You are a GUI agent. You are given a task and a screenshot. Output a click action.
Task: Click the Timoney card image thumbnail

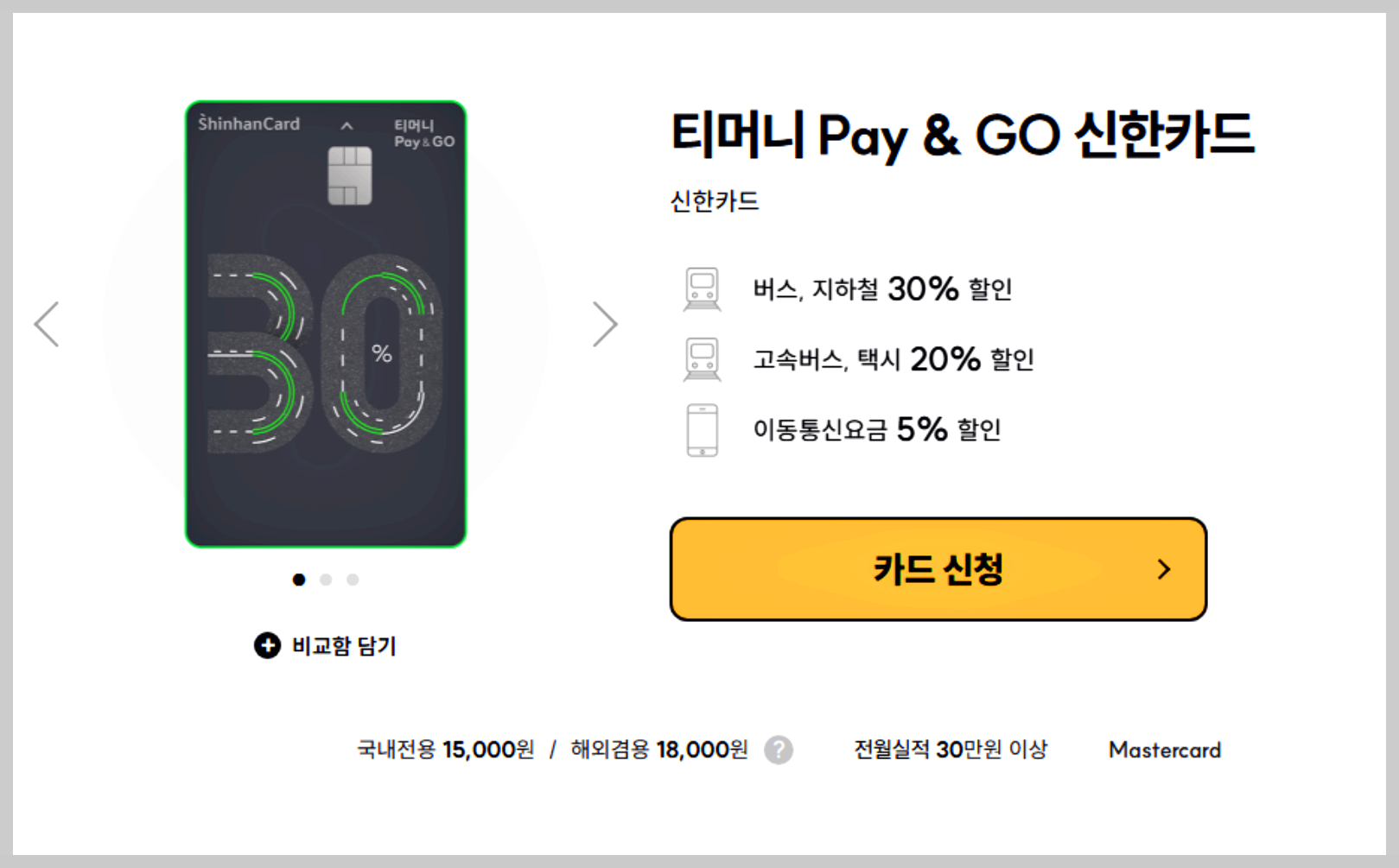pyautogui.click(x=326, y=324)
